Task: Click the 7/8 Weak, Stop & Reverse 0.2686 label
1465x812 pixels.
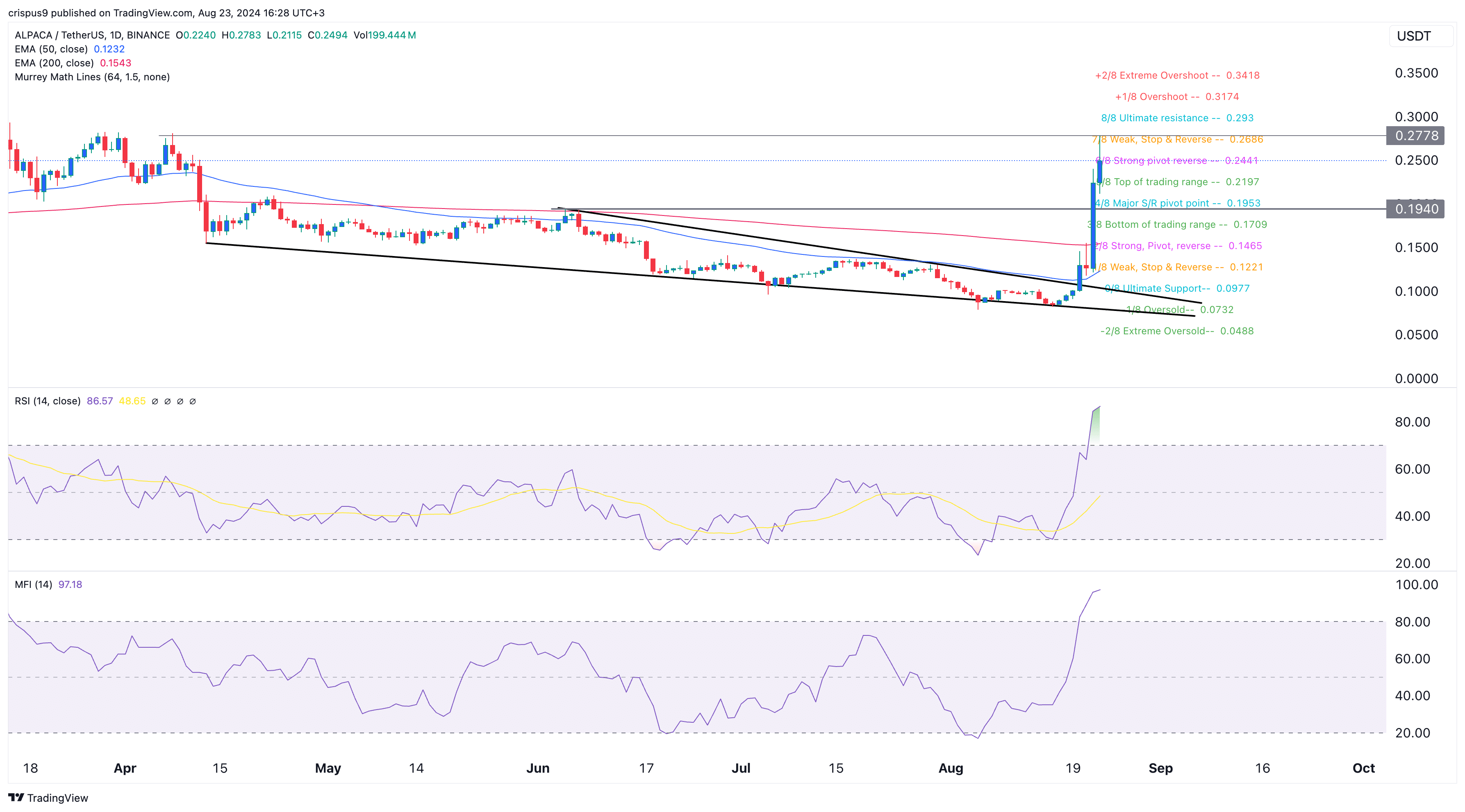Action: pyautogui.click(x=1178, y=139)
